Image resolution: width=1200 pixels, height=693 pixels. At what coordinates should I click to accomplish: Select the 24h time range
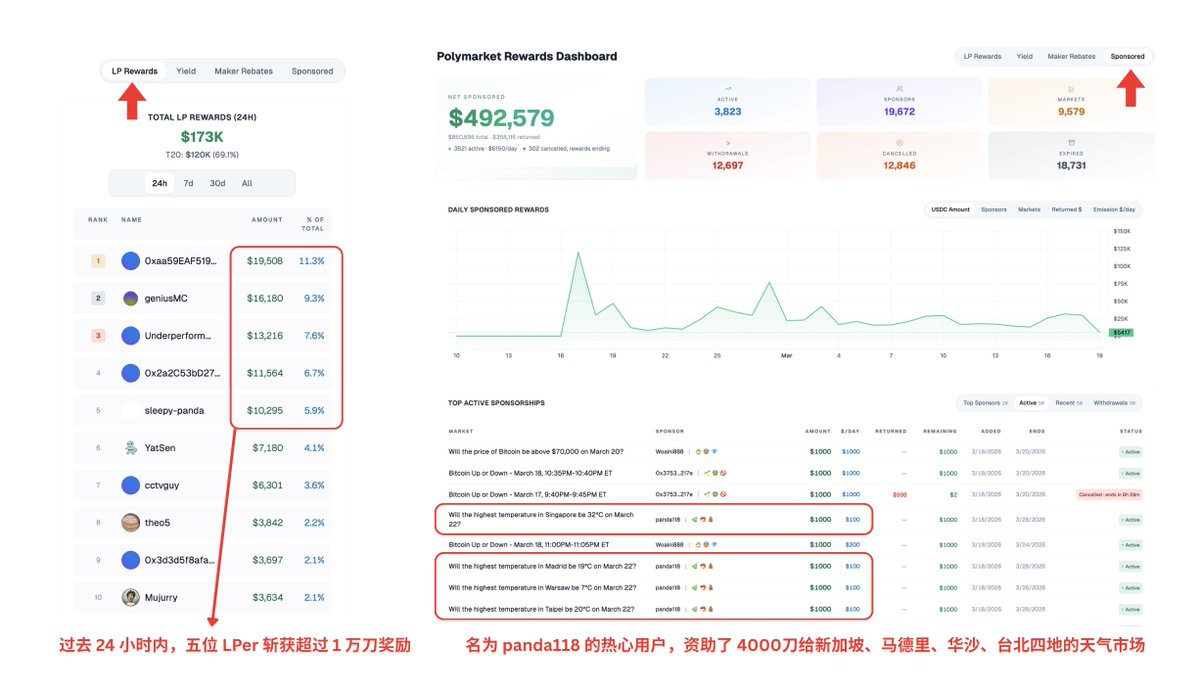tap(159, 183)
